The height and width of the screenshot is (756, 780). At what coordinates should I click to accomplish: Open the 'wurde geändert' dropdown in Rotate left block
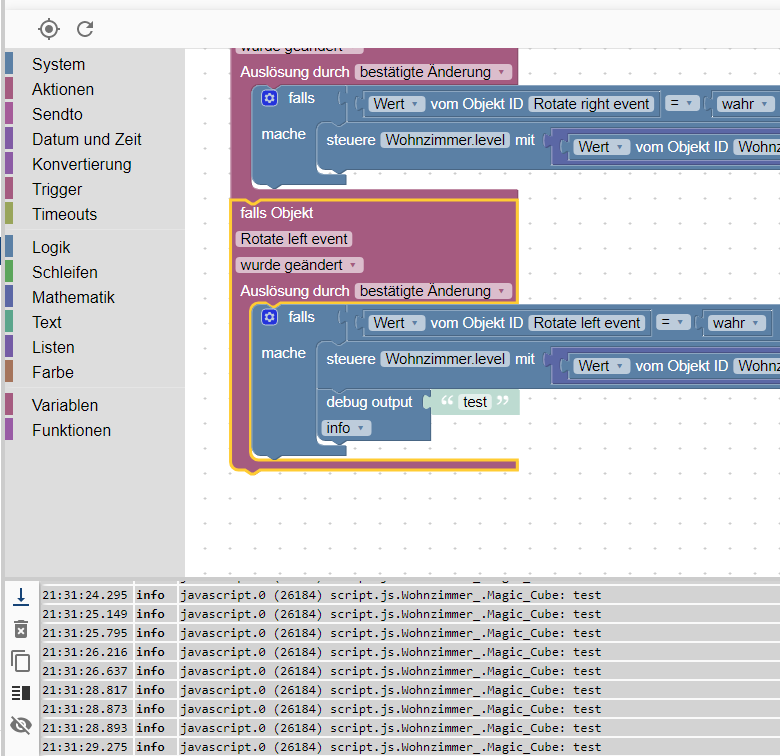299,265
